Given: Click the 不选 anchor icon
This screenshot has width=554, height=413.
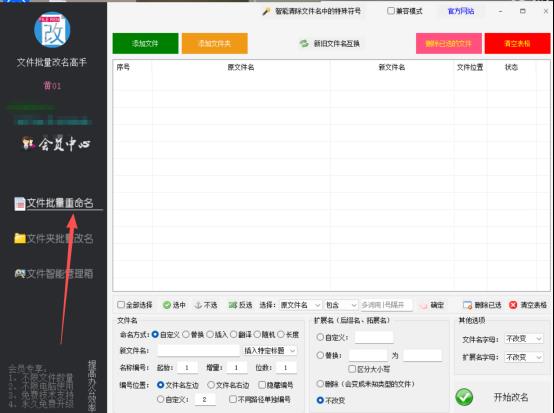Looking at the screenshot, I should click(198, 305).
